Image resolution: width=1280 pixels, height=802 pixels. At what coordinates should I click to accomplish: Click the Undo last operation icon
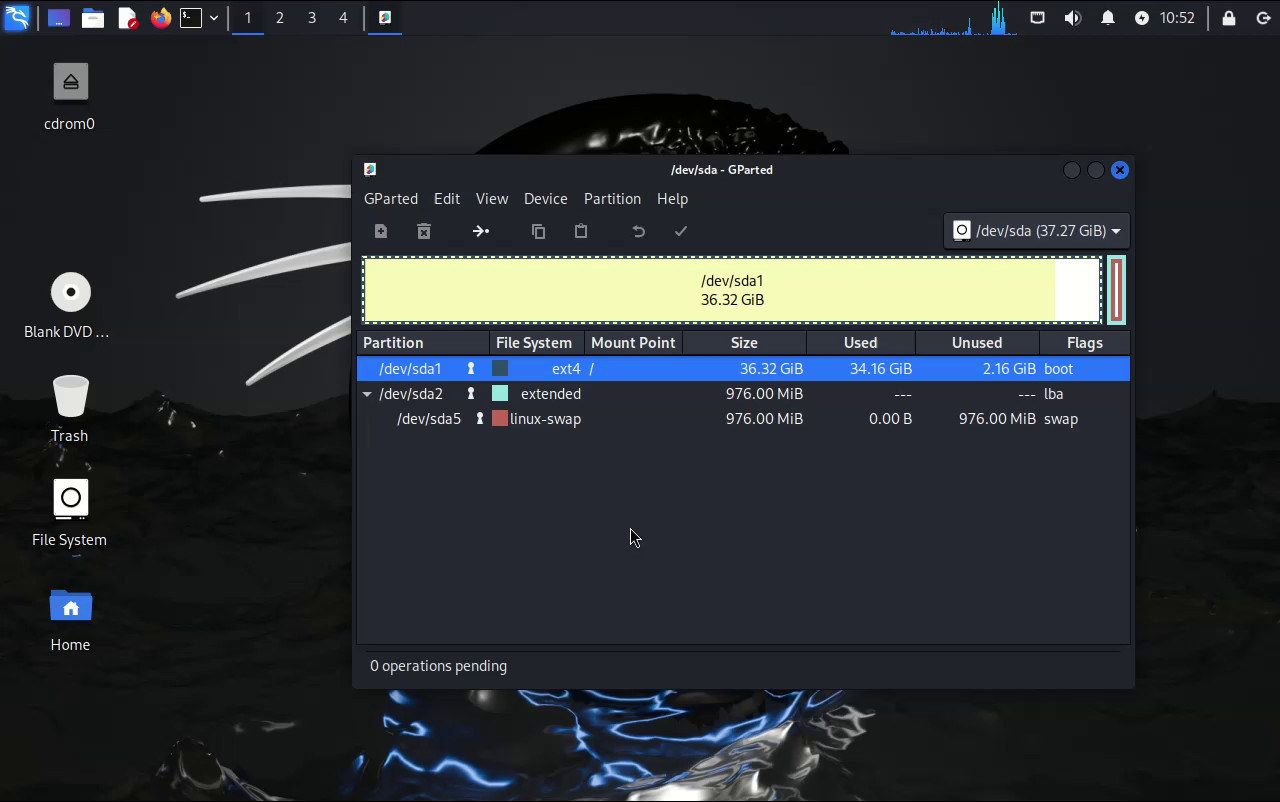click(639, 231)
